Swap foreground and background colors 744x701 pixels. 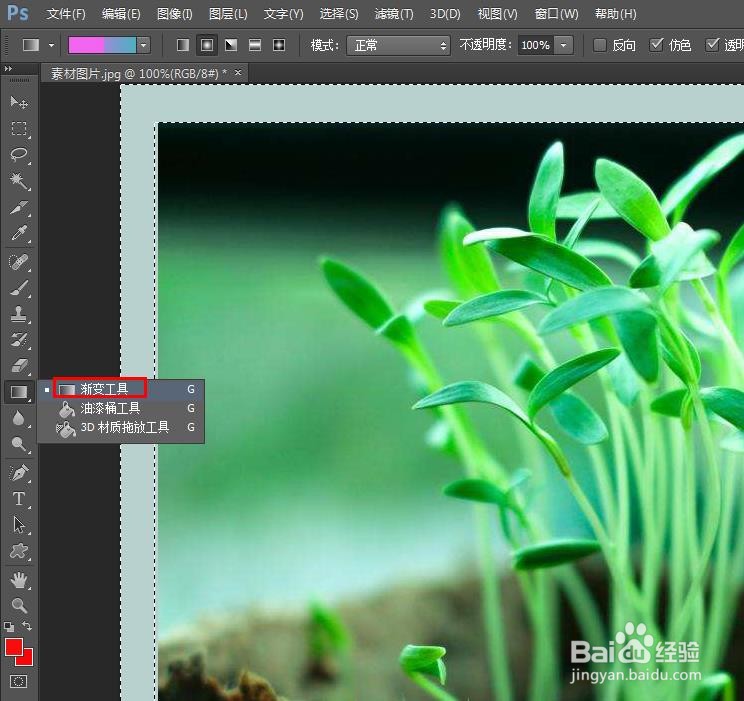tap(27, 626)
